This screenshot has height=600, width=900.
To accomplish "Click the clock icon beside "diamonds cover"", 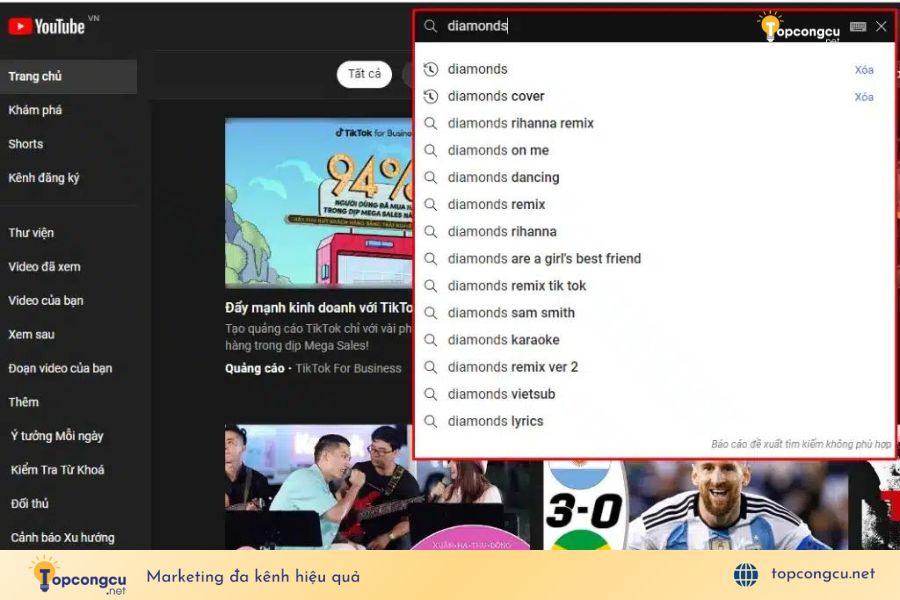I will pos(430,96).
